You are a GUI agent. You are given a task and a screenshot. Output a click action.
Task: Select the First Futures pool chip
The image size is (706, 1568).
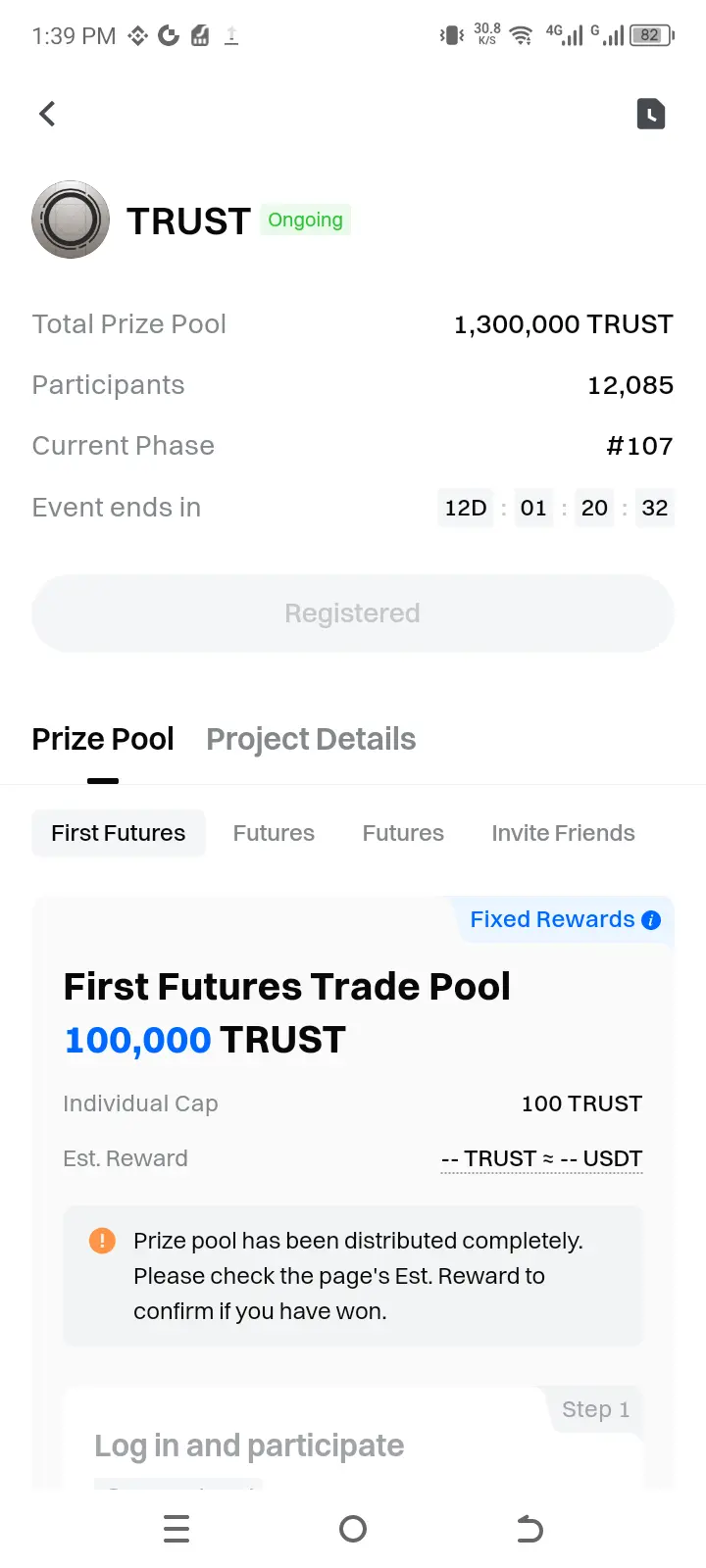119,833
